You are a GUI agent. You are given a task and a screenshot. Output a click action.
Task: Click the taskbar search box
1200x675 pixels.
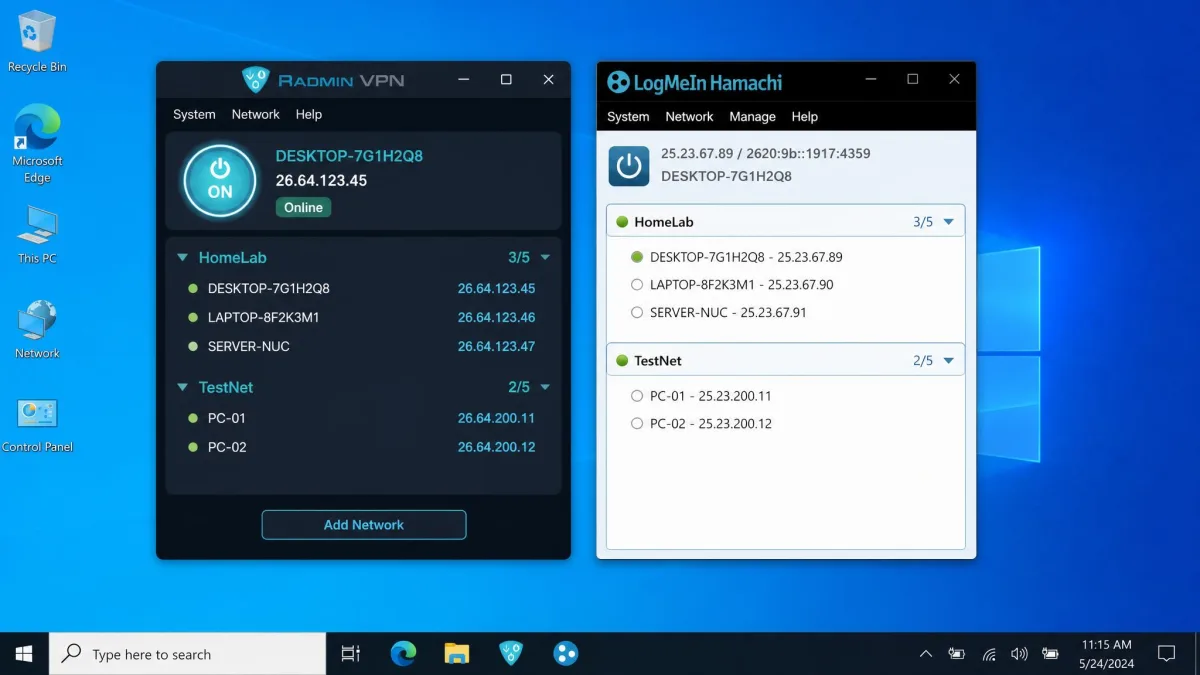click(187, 654)
